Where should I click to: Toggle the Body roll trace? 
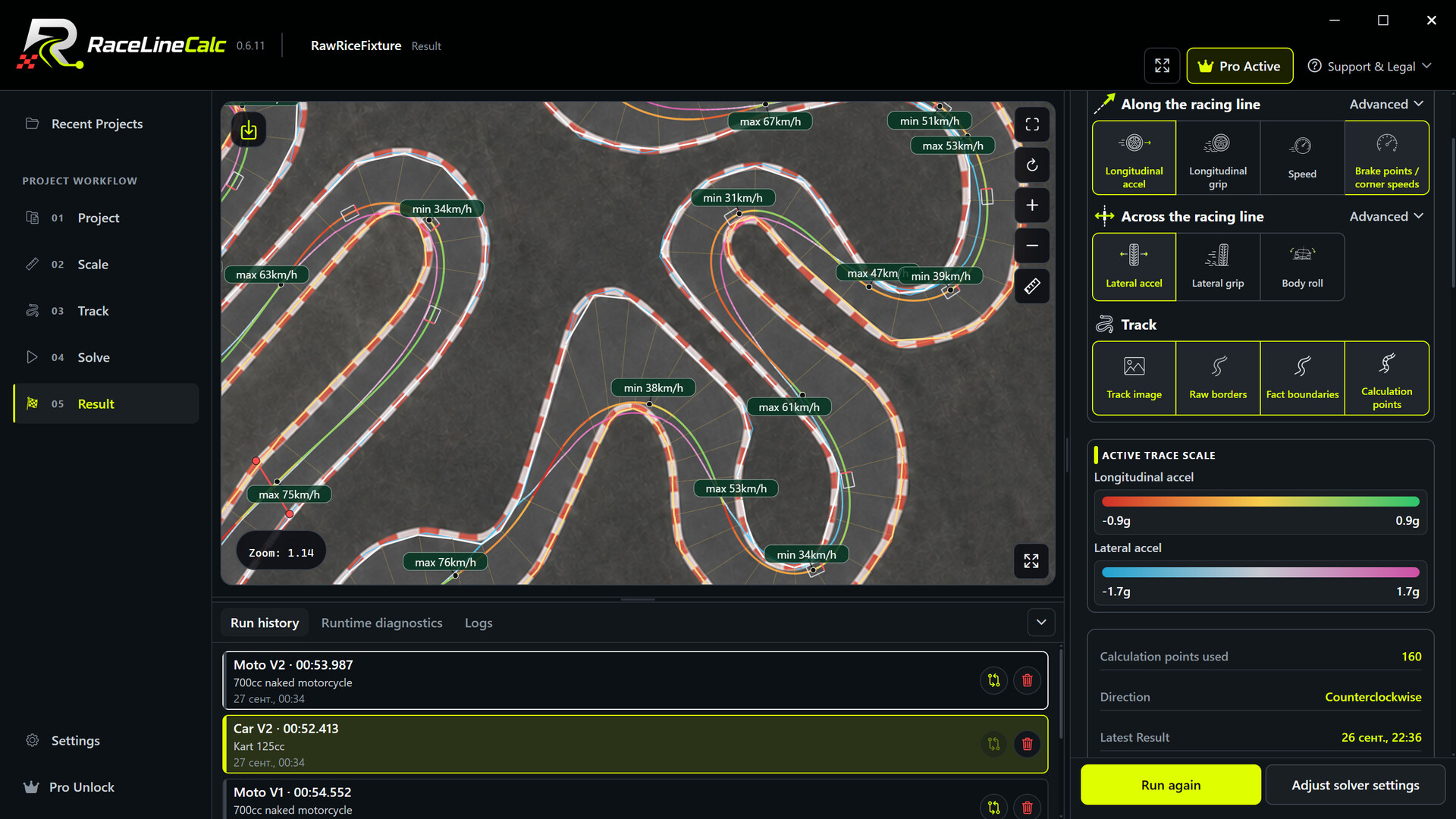click(1302, 267)
